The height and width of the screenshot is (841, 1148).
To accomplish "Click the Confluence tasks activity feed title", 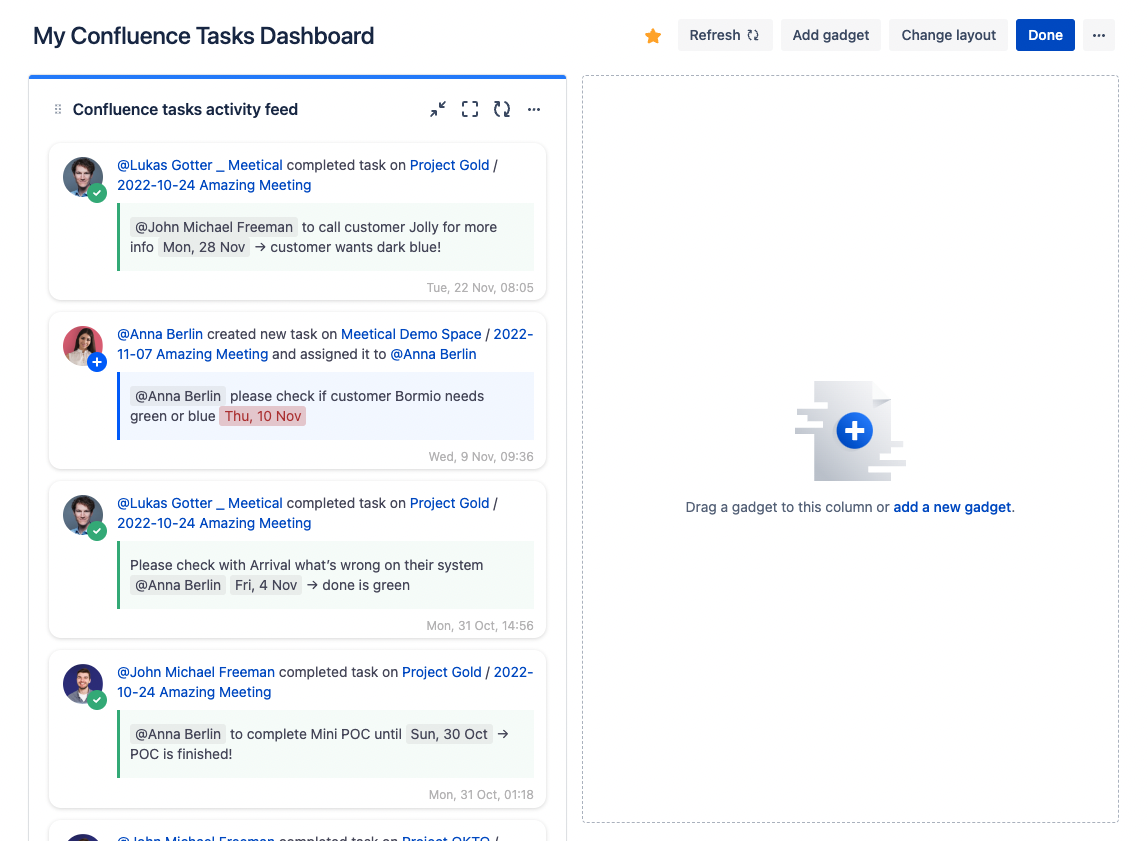I will [185, 109].
